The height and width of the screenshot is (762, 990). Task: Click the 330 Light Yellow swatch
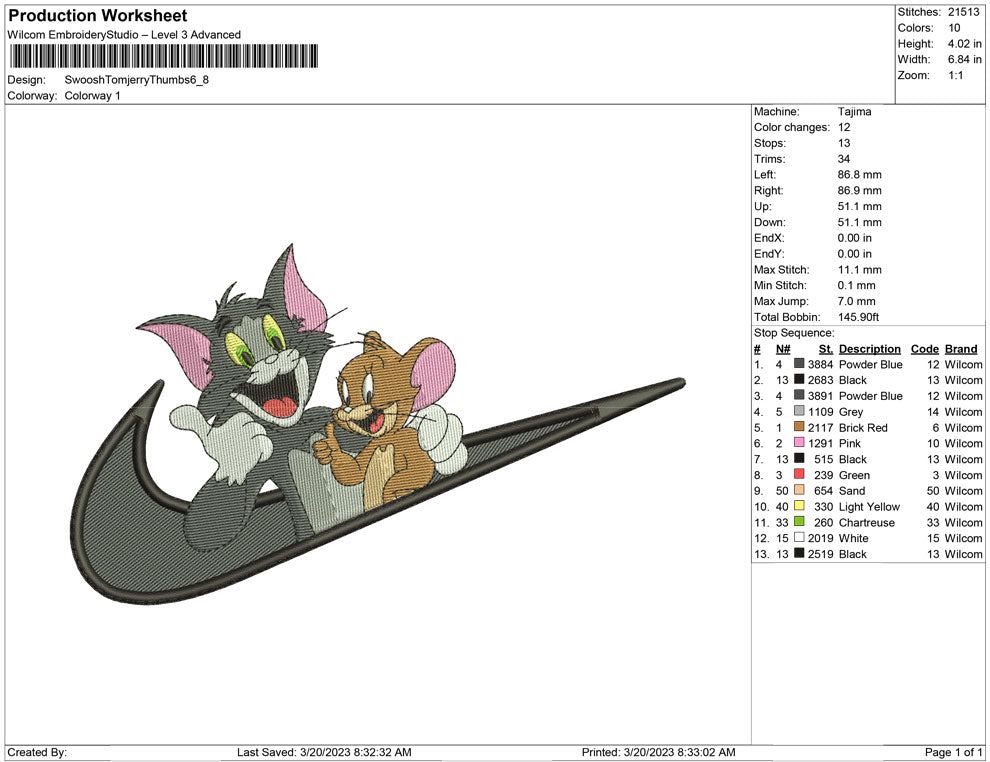pos(799,506)
